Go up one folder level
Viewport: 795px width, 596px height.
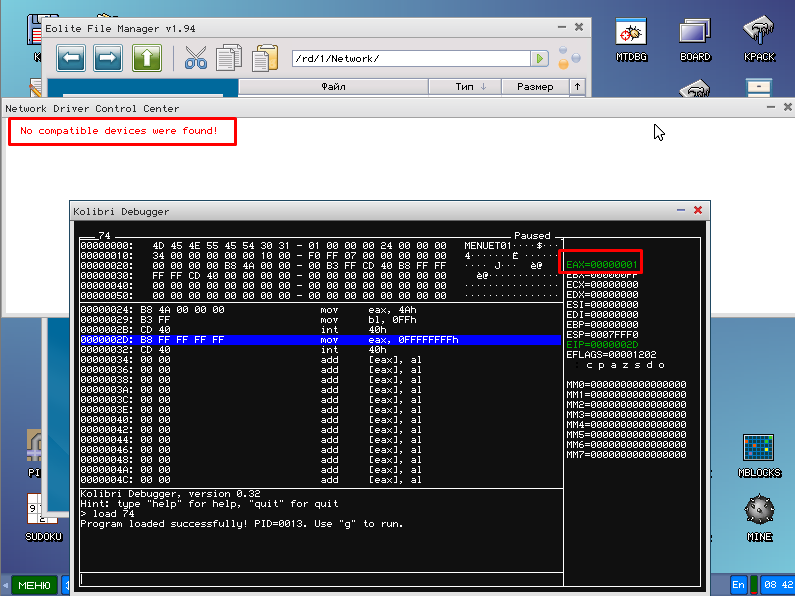147,58
